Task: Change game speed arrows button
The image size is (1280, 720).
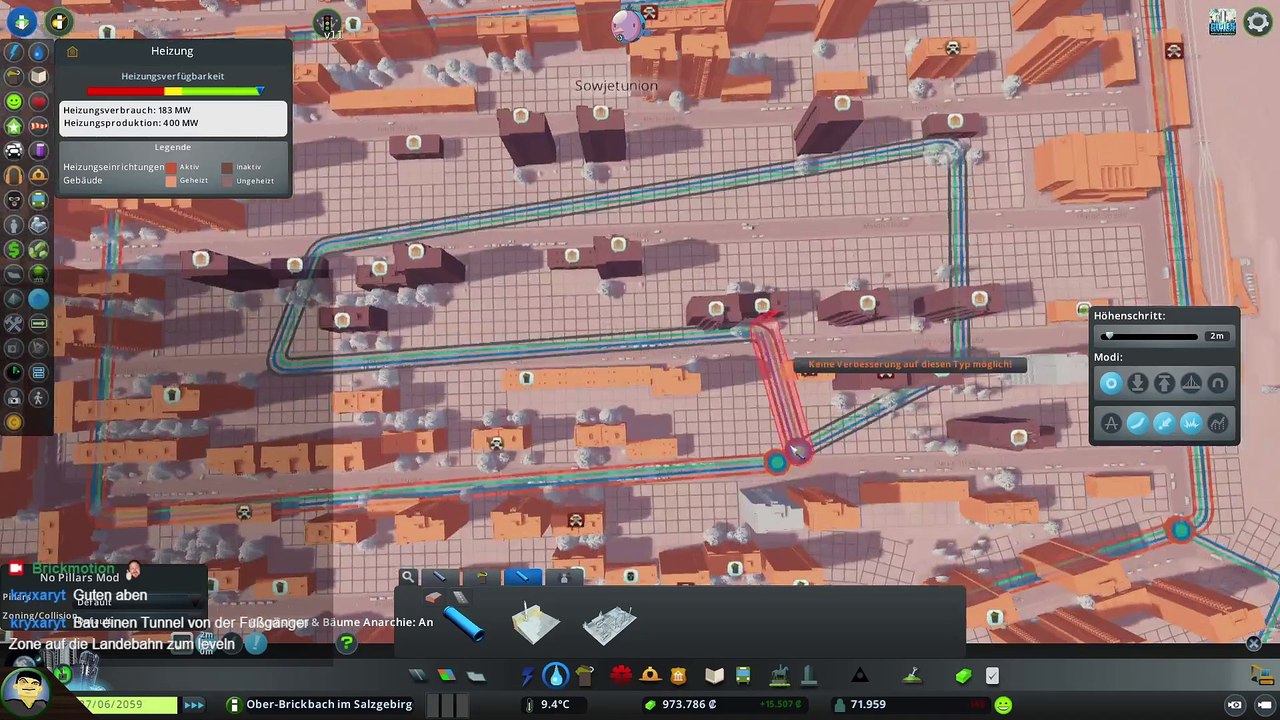Action: pyautogui.click(x=194, y=705)
